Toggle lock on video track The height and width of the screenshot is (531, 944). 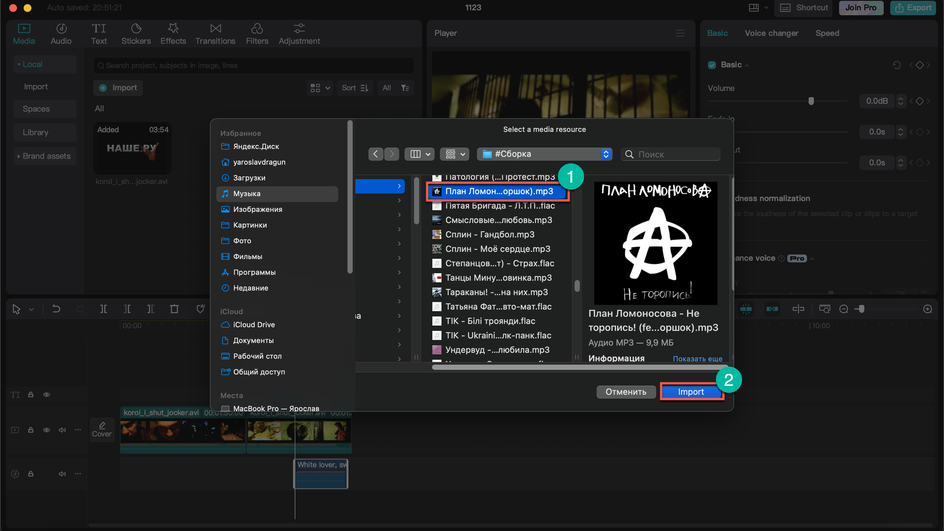click(x=31, y=430)
